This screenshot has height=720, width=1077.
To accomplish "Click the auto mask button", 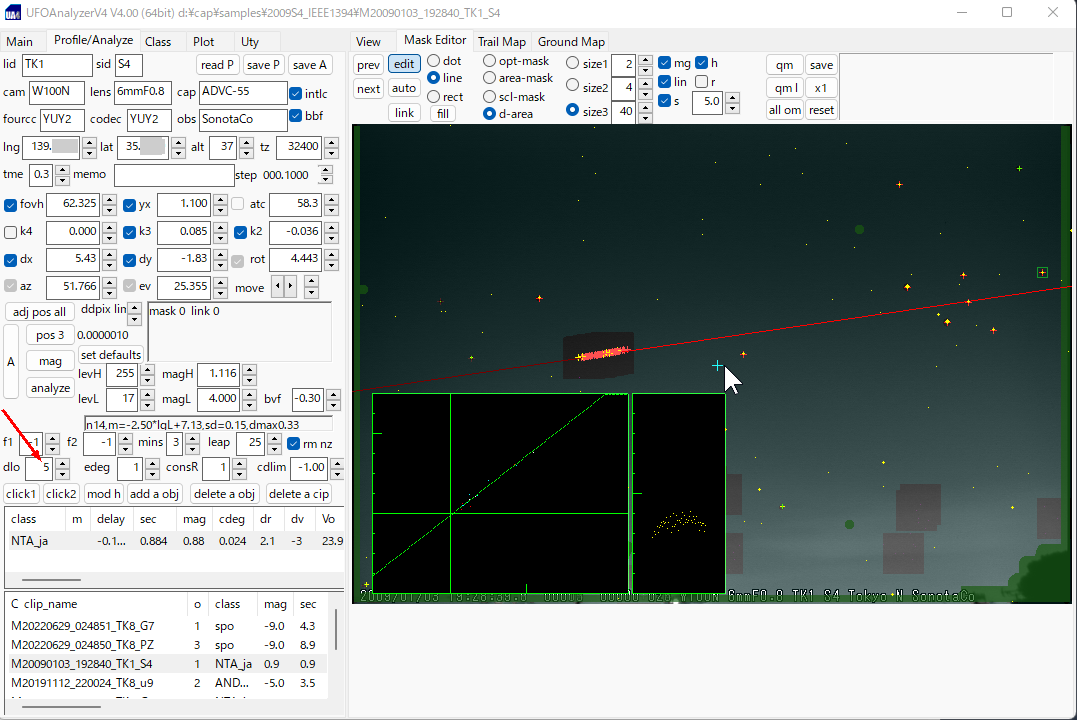I will pos(404,88).
